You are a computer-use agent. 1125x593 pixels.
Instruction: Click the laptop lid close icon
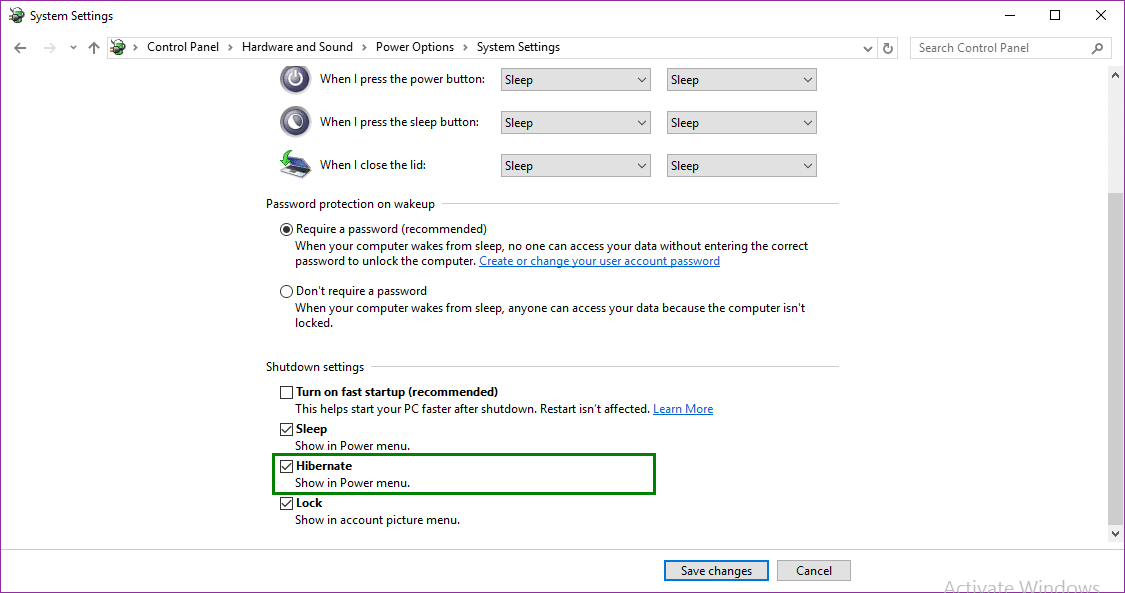295,164
